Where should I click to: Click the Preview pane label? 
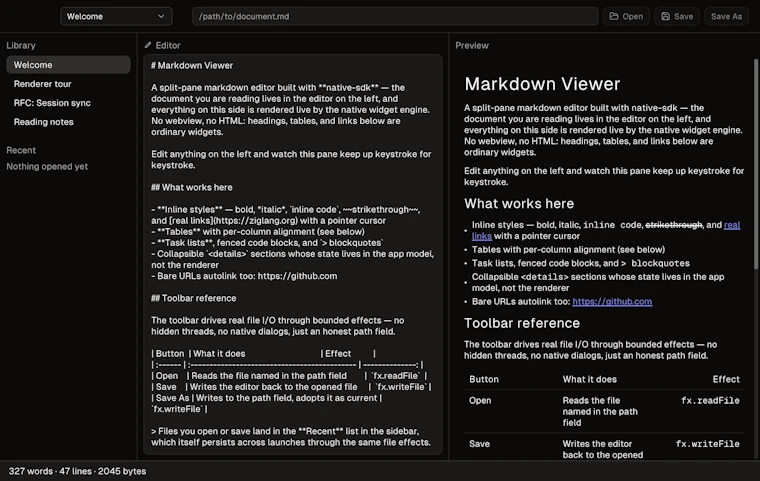(472, 45)
